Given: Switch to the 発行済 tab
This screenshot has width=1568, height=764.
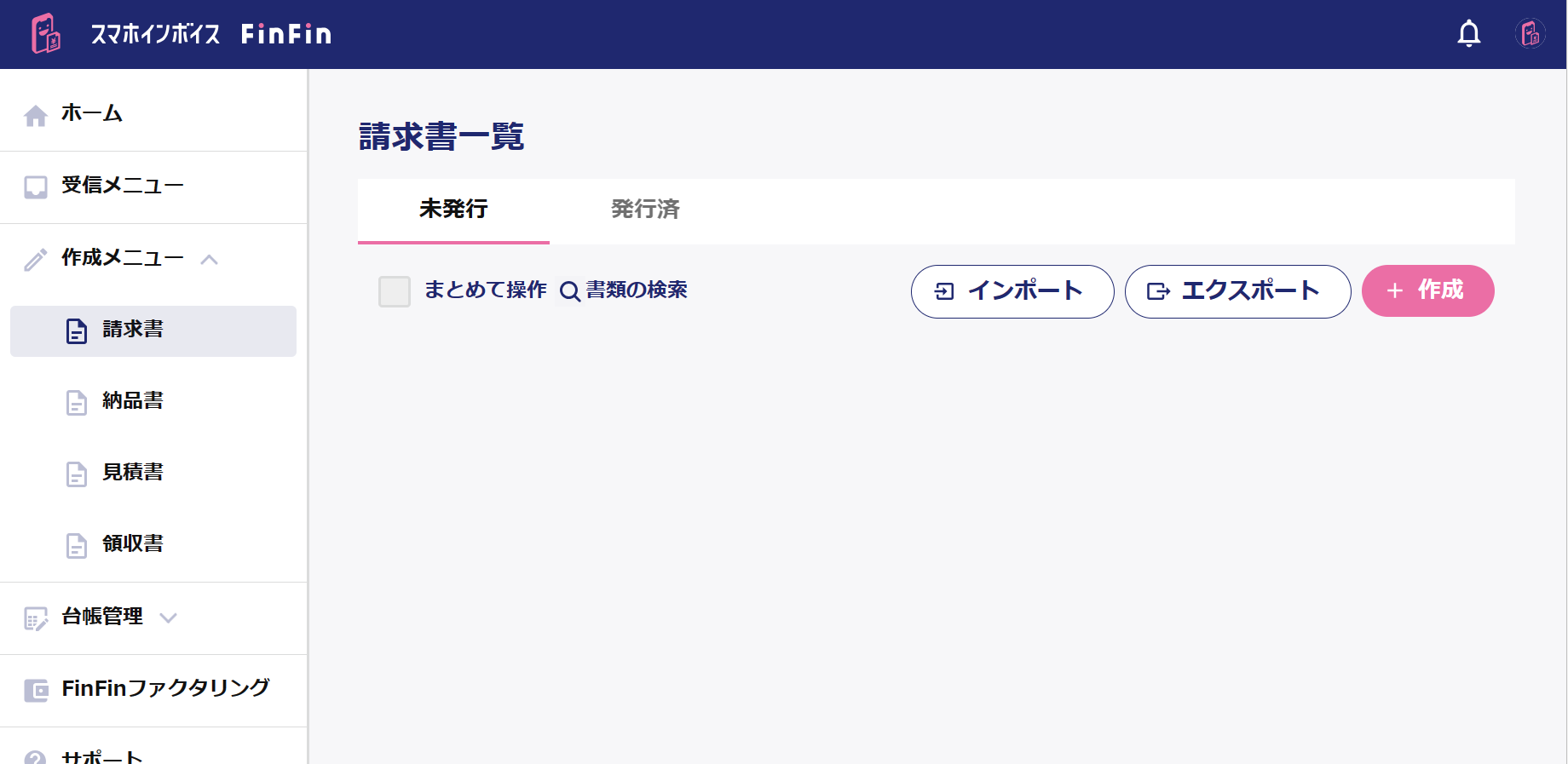Looking at the screenshot, I should point(645,210).
